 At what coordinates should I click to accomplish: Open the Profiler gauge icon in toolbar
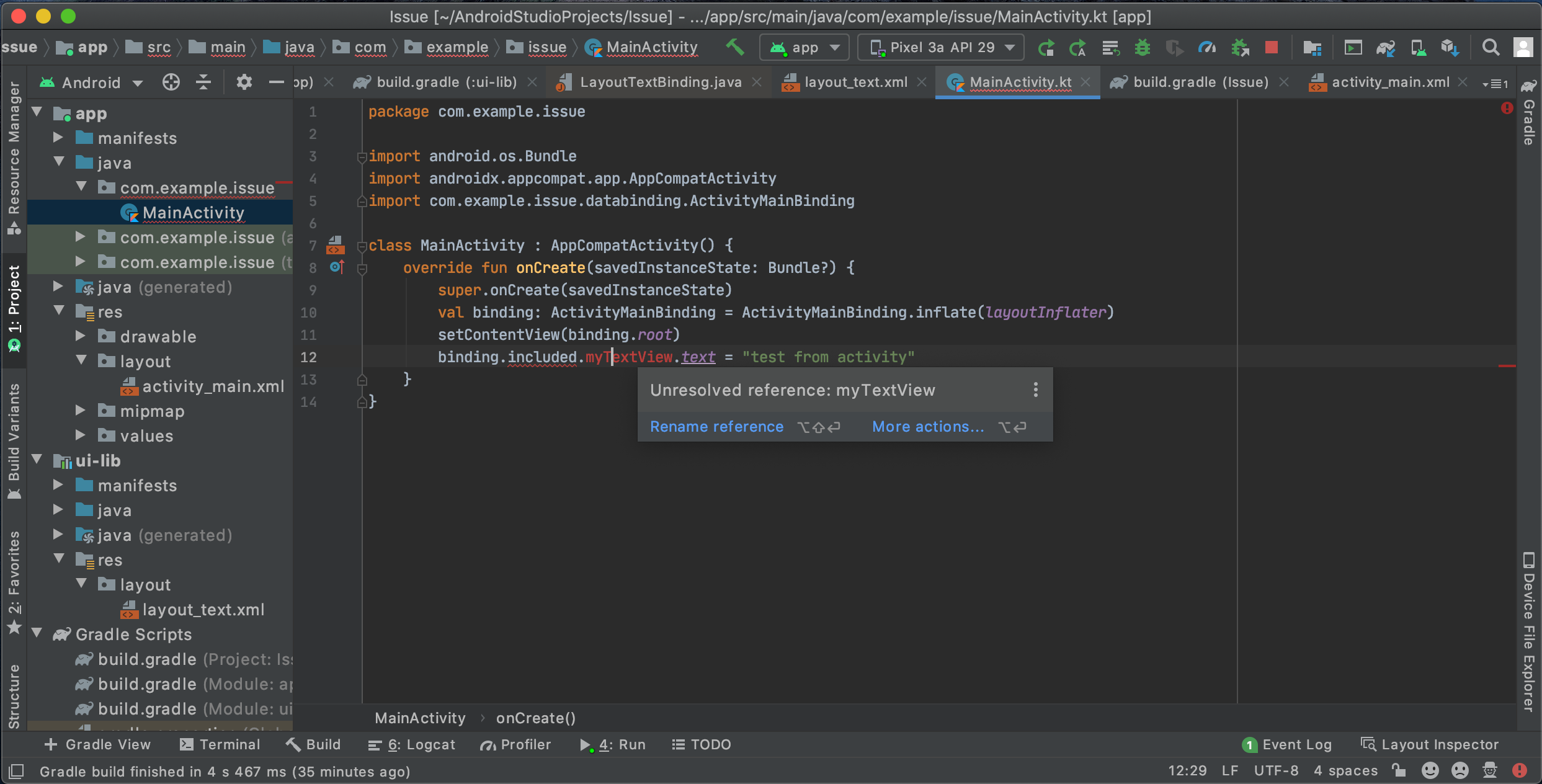[1206, 47]
